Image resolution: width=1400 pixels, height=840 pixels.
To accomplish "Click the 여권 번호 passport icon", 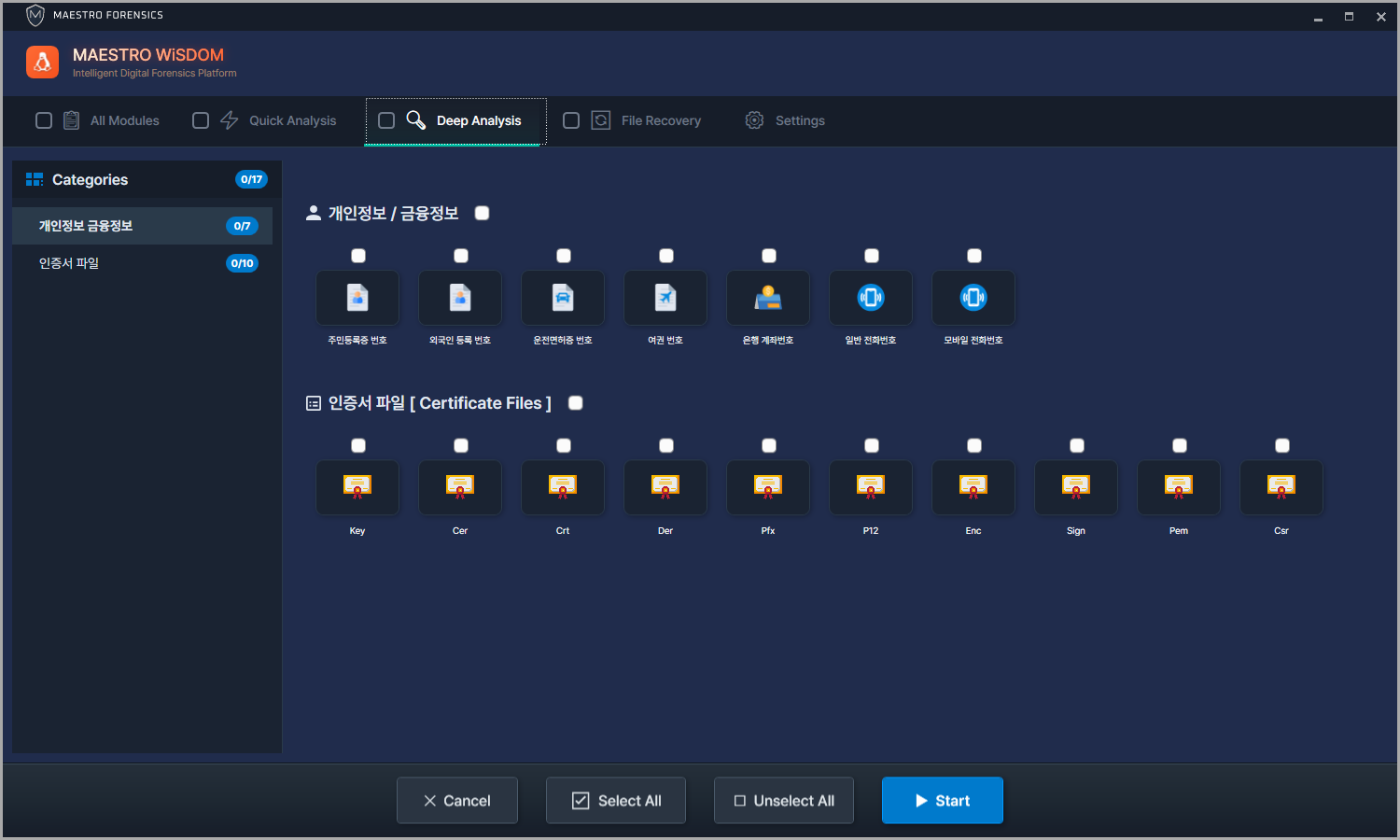I will pos(665,298).
